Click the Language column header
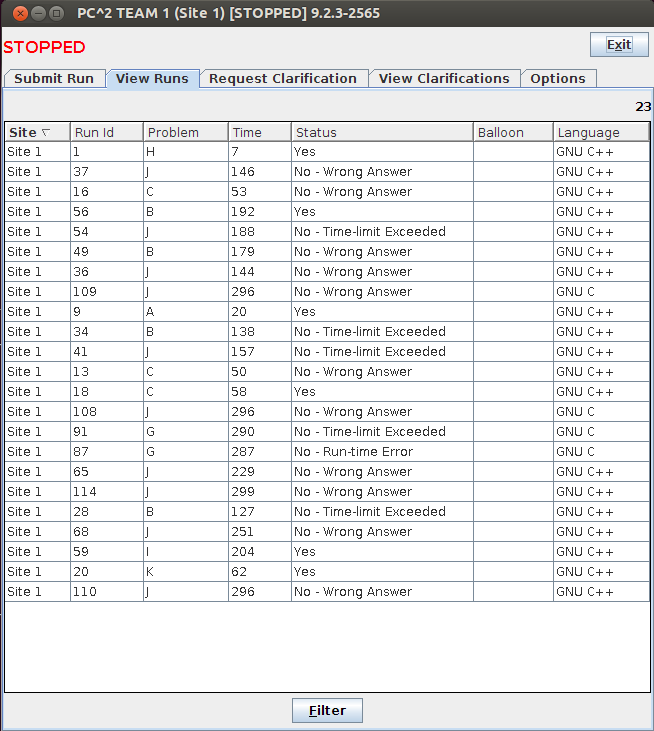Screen dimensions: 654x731 click(x=600, y=132)
